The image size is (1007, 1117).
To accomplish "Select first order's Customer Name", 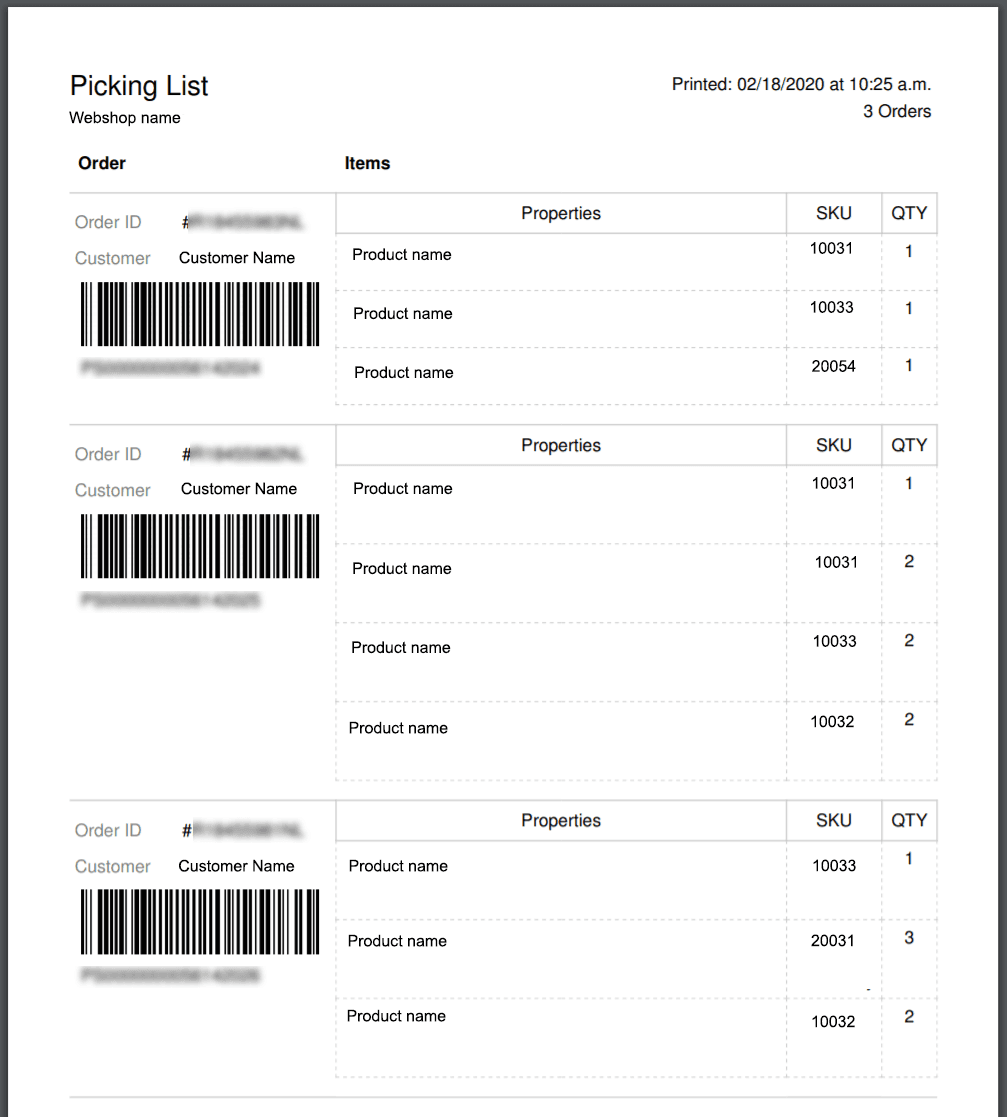I will (236, 258).
